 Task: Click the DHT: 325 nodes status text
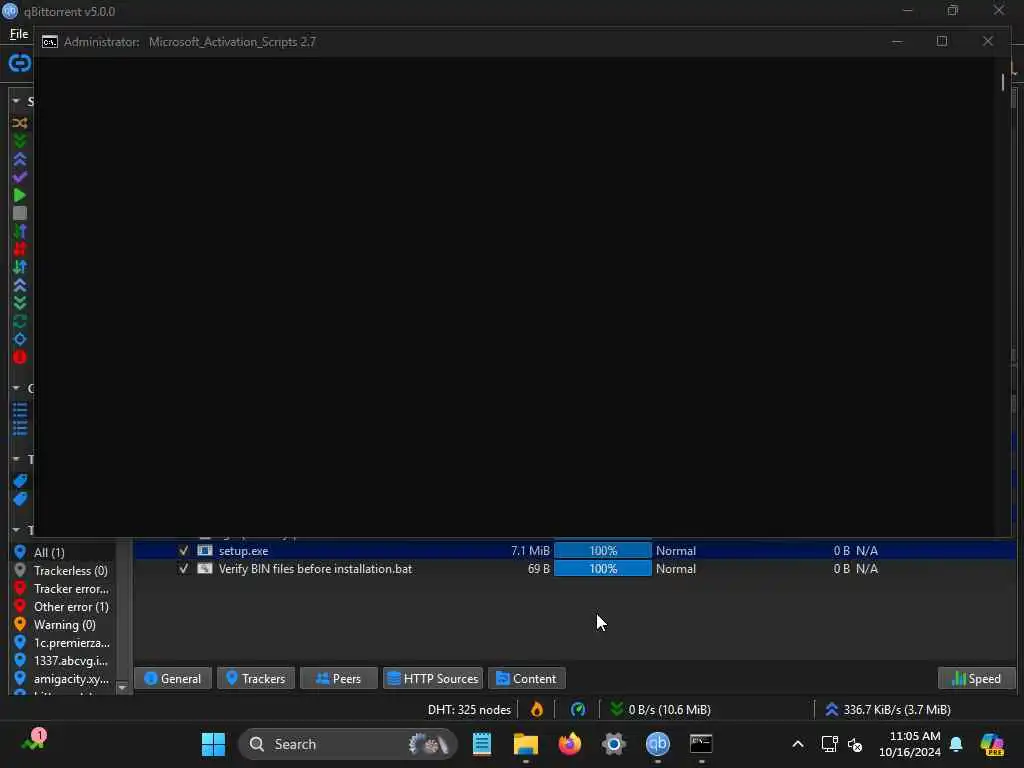[469, 709]
